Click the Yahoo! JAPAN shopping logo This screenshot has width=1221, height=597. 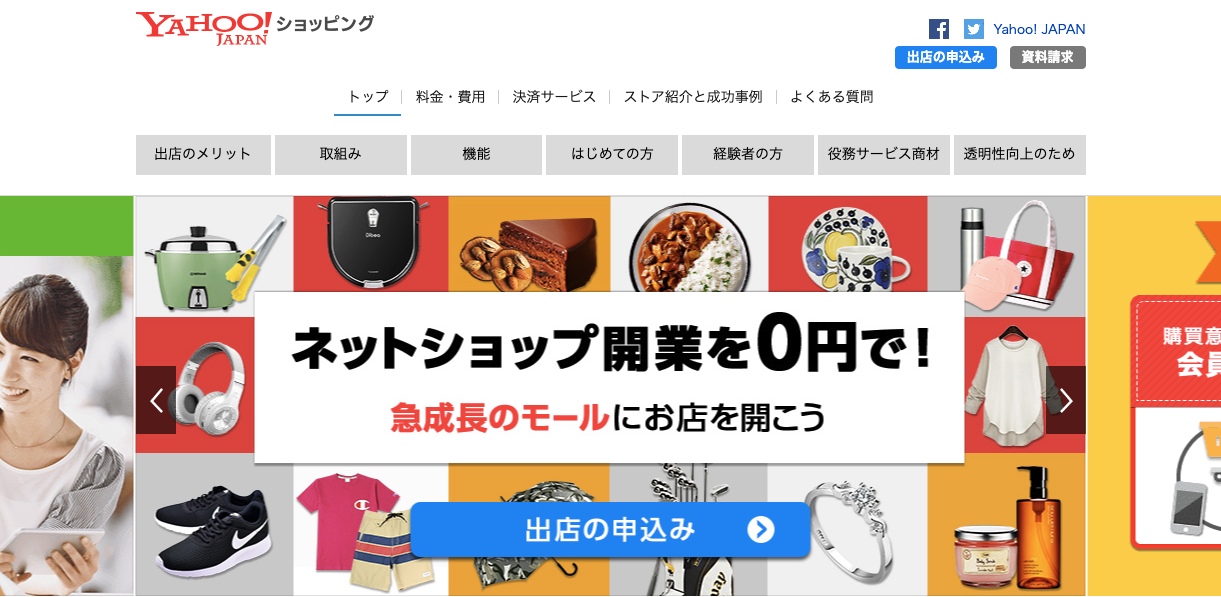pyautogui.click(x=255, y=27)
